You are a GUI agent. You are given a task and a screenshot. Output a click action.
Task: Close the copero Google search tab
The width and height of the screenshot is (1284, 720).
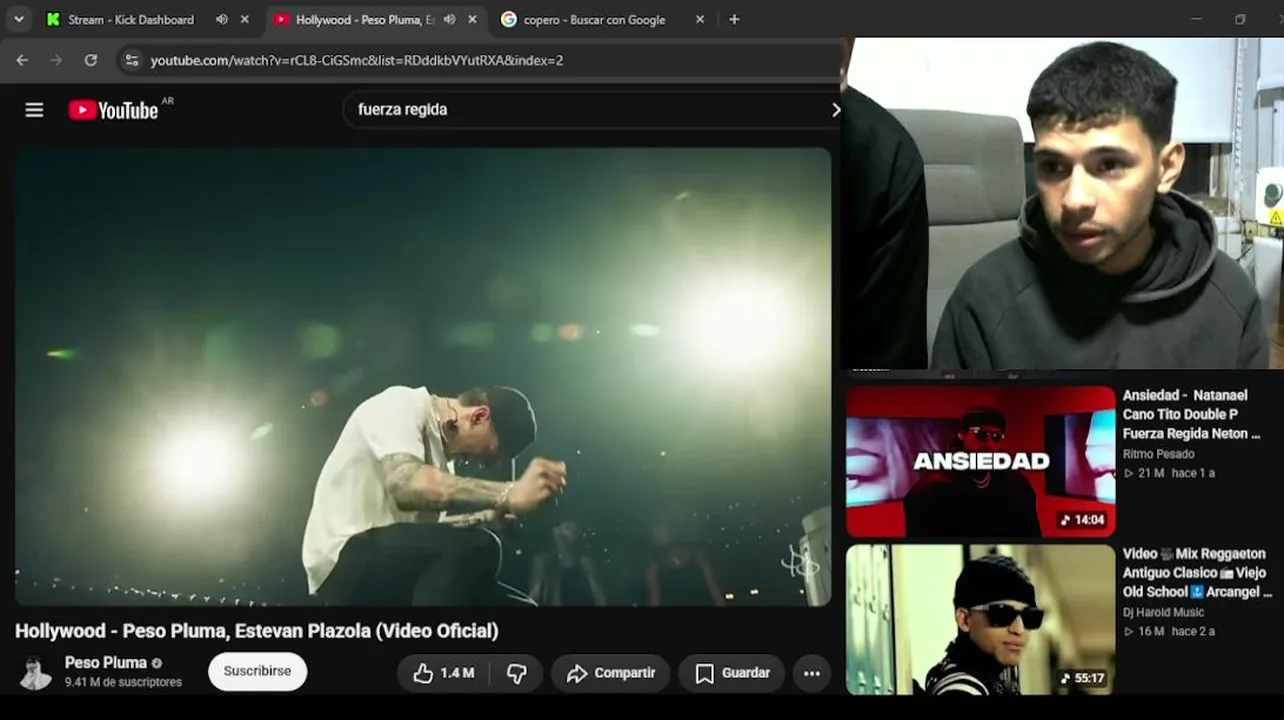[700, 20]
